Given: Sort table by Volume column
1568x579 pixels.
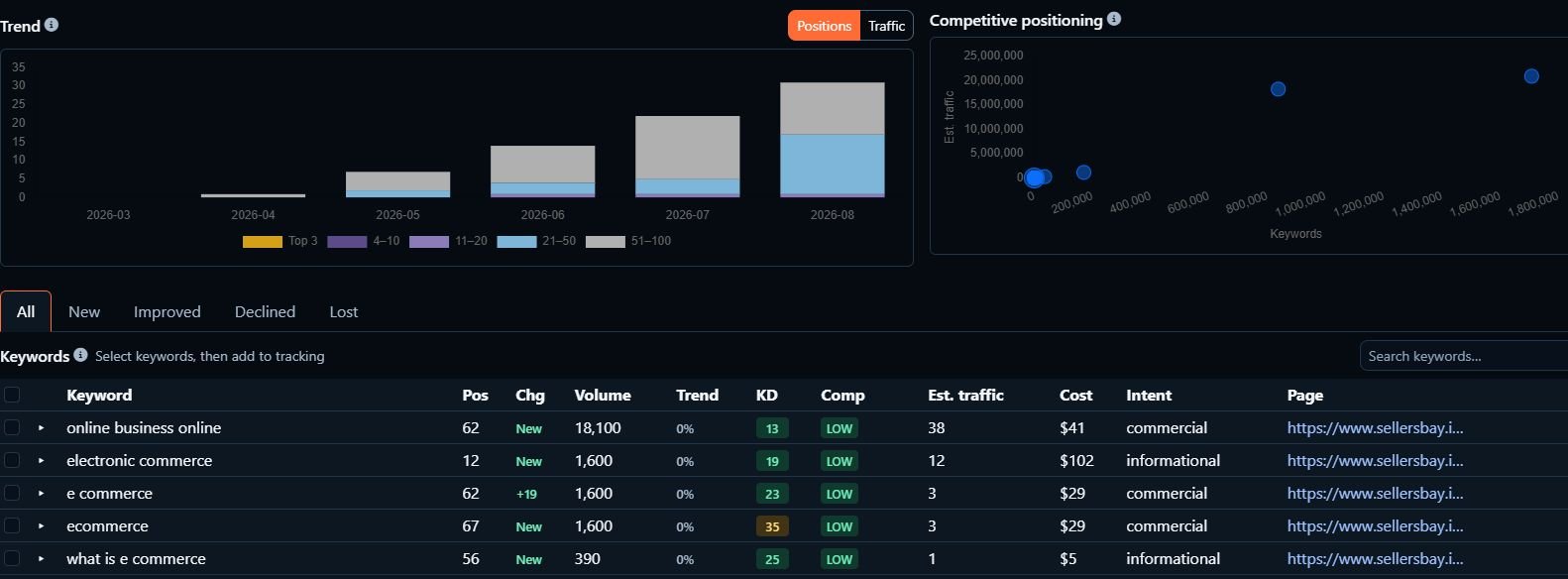Looking at the screenshot, I should pos(602,395).
